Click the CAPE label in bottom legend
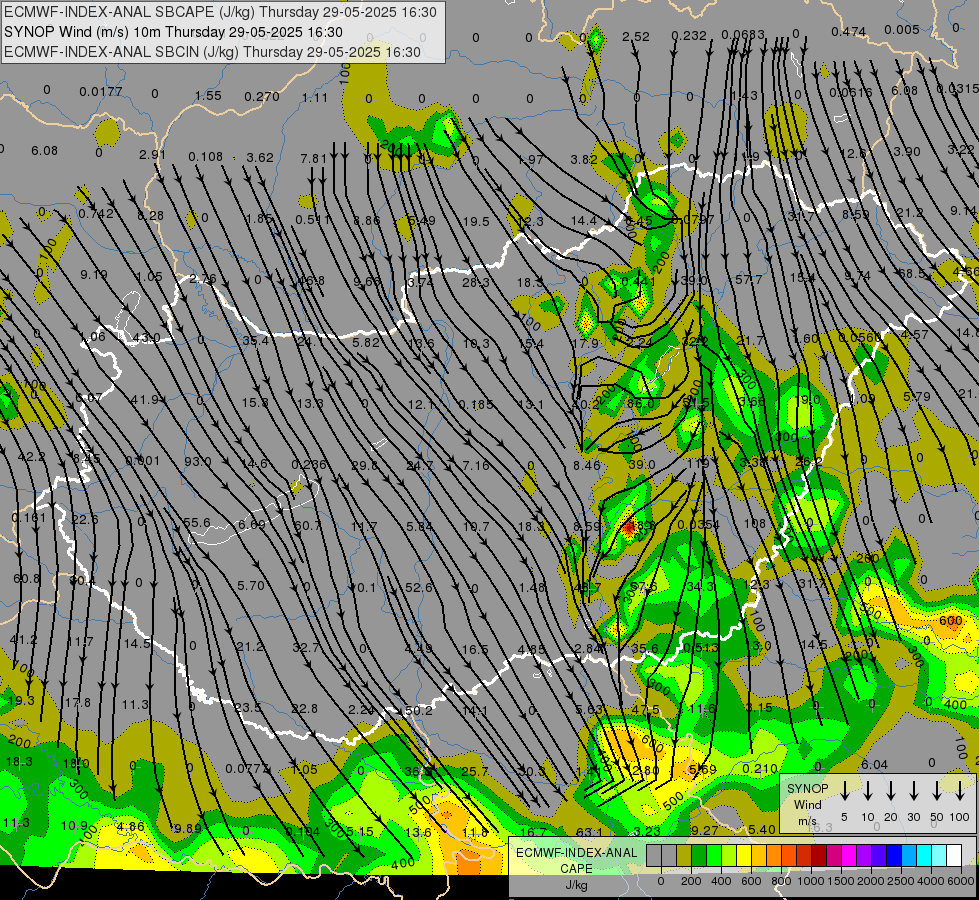 576,869
